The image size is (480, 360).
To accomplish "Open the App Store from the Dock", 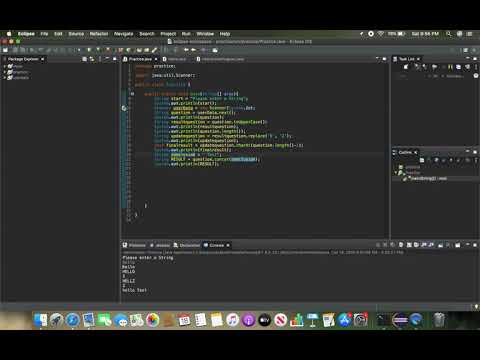I will 345,320.
